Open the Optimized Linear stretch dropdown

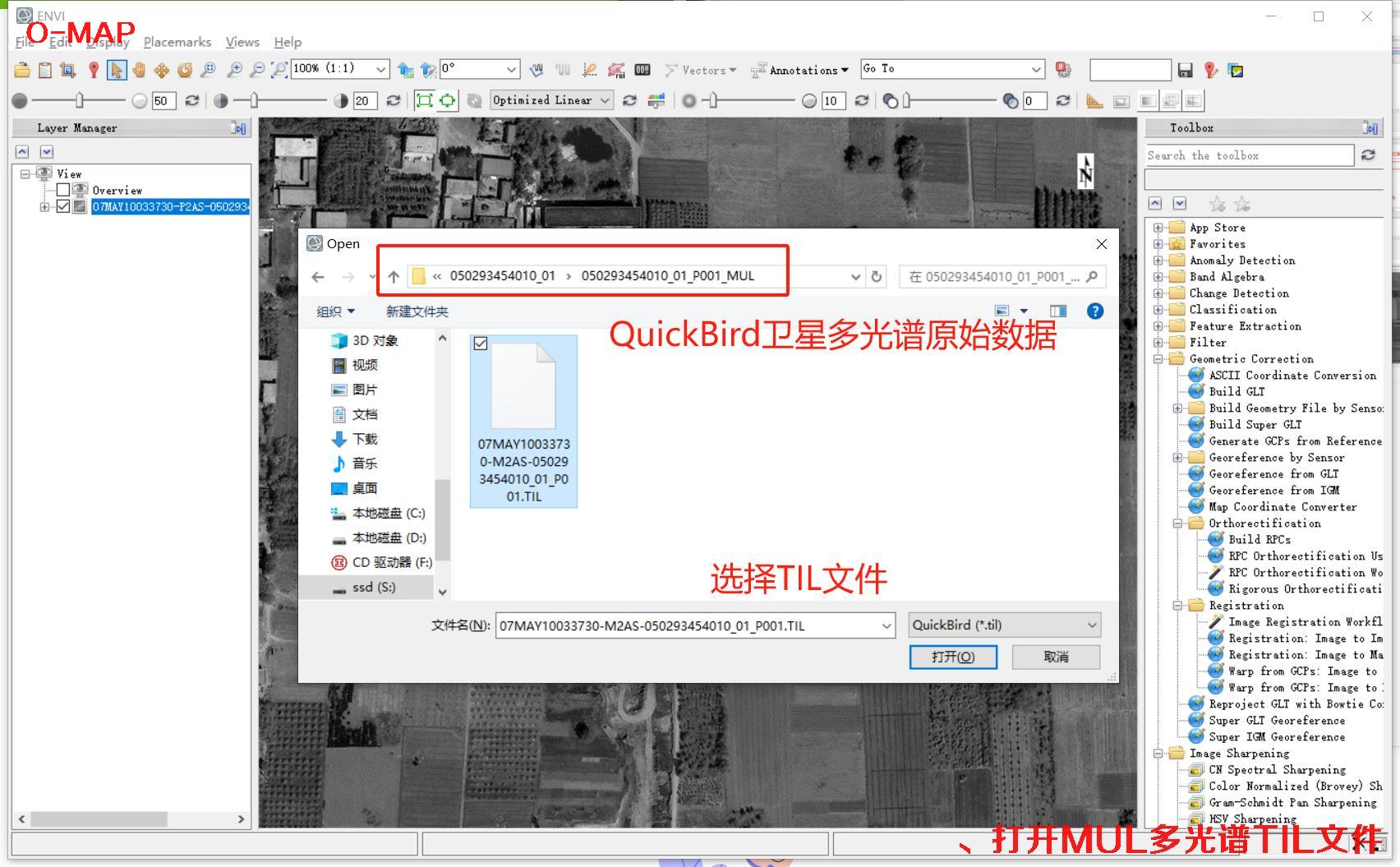point(551,100)
